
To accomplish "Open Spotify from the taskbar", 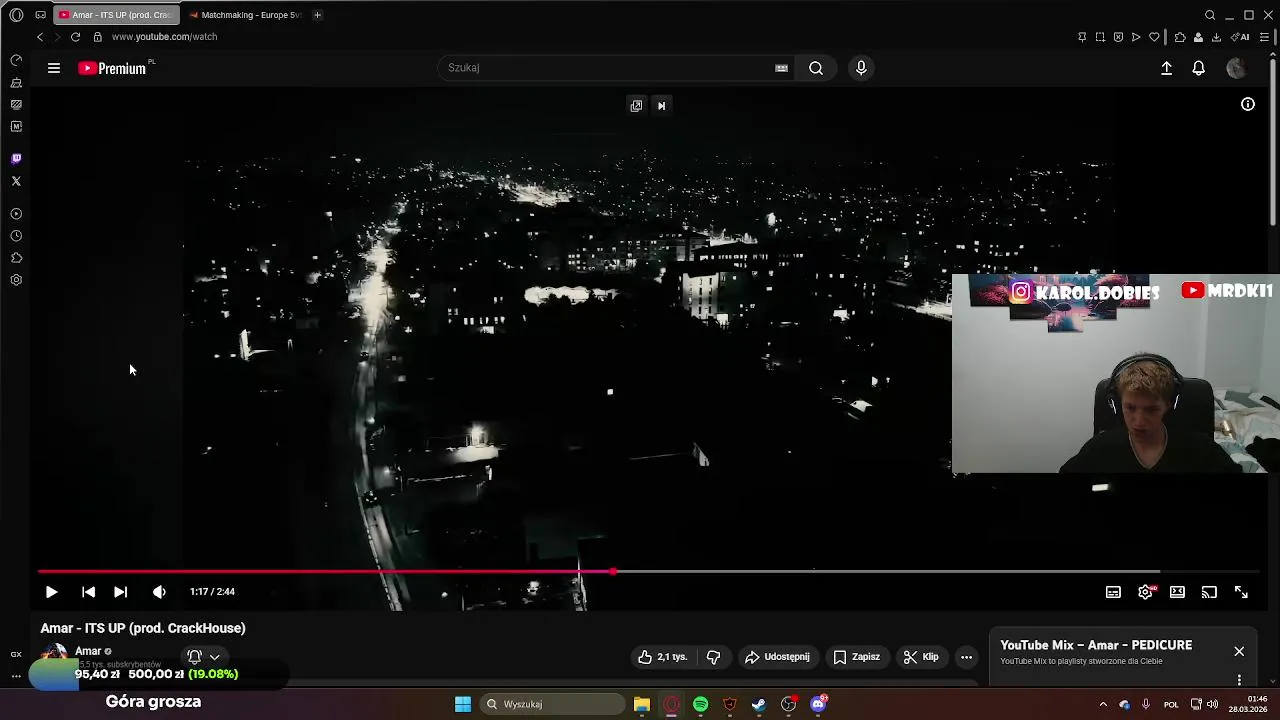I will pos(700,704).
